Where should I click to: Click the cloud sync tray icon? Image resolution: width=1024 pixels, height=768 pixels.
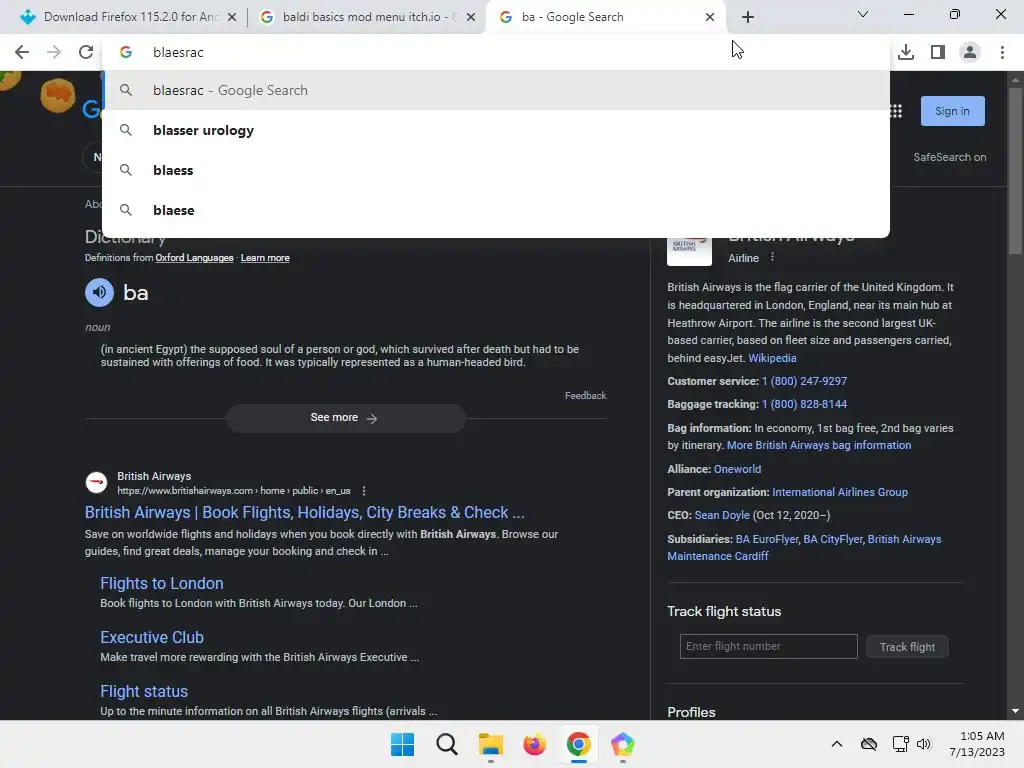[869, 744]
